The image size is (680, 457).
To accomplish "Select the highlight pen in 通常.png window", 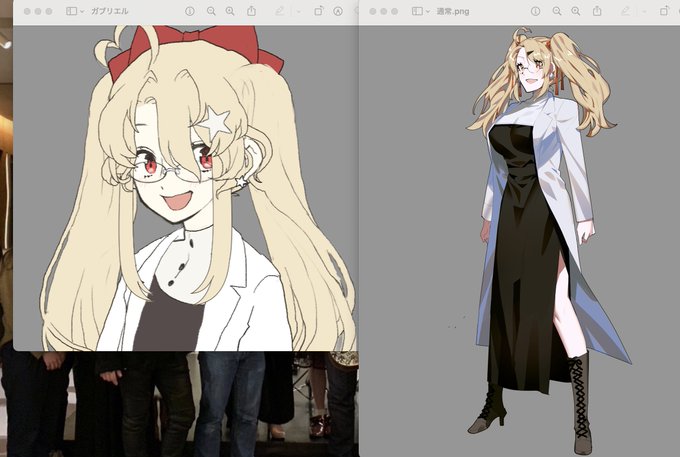I will [x=625, y=11].
